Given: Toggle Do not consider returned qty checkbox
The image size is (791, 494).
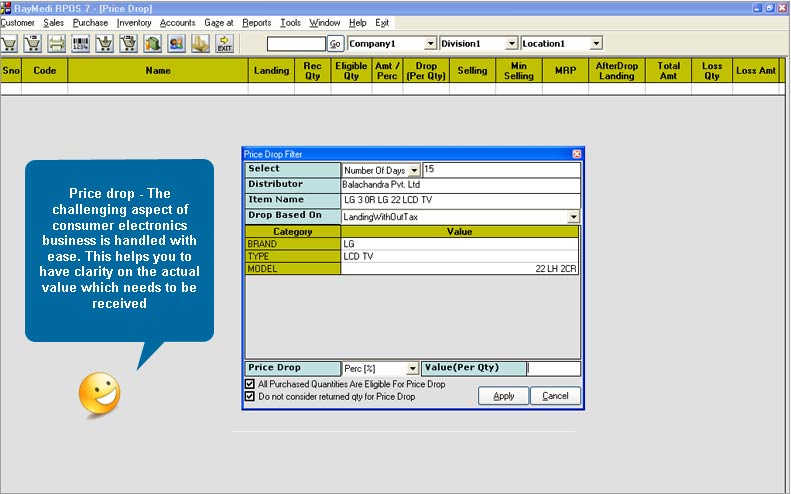Looking at the screenshot, I should coord(250,397).
